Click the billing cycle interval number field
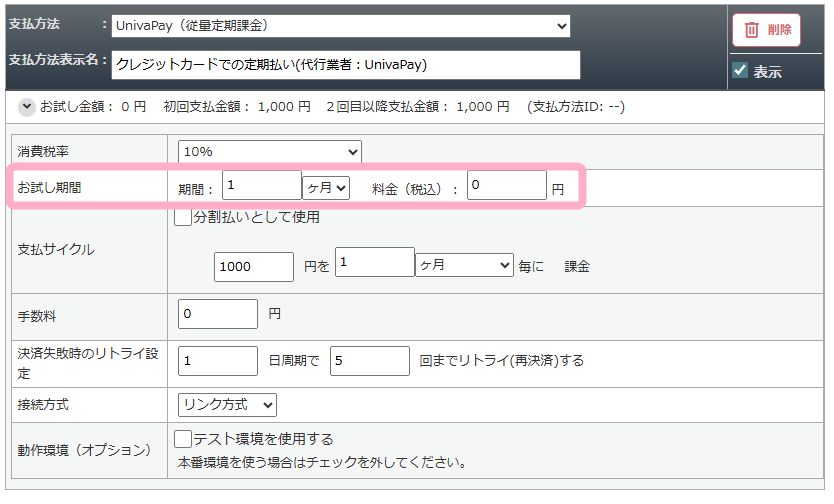This screenshot has height=504, width=834. point(374,263)
